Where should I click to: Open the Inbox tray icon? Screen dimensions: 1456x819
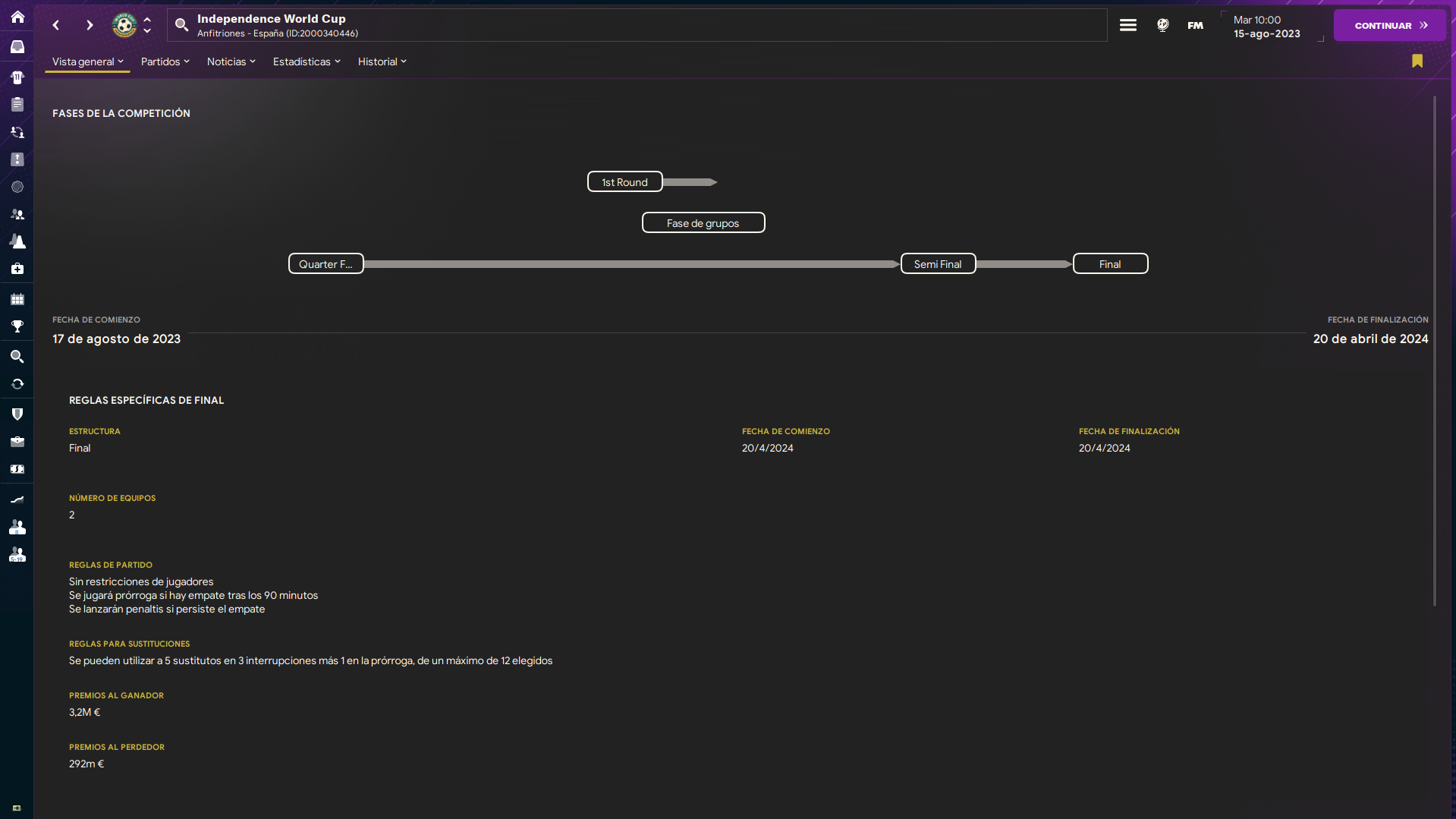click(x=17, y=47)
